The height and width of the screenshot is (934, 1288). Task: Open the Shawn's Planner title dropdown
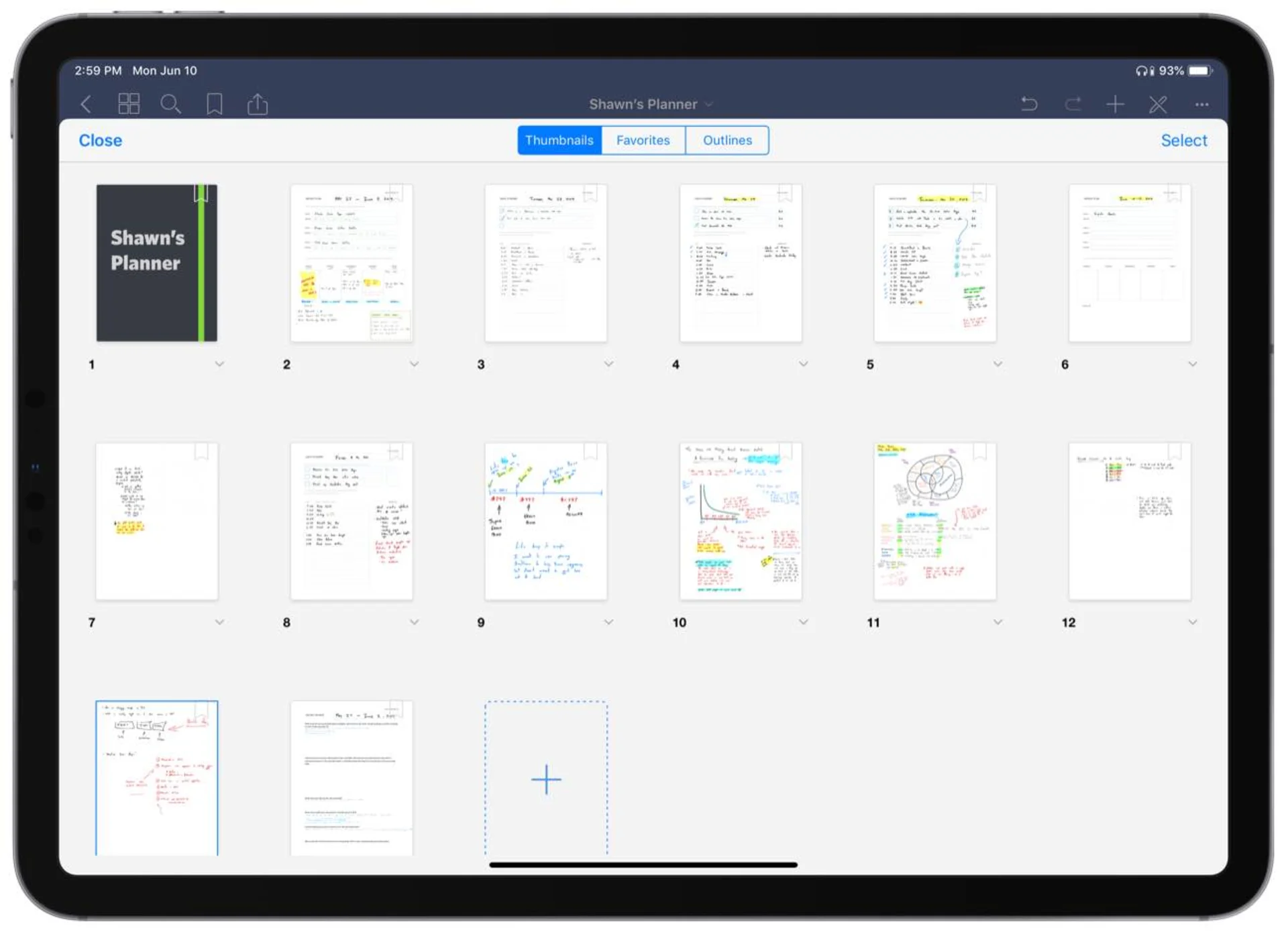click(x=709, y=104)
